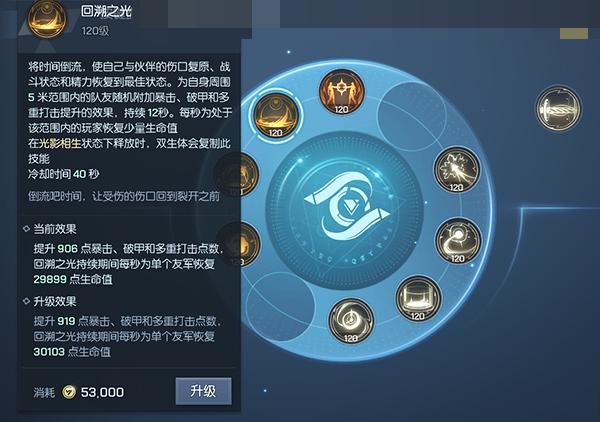The height and width of the screenshot is (422, 600).
Task: Click the central class emblem of the wheel
Action: (x=345, y=207)
